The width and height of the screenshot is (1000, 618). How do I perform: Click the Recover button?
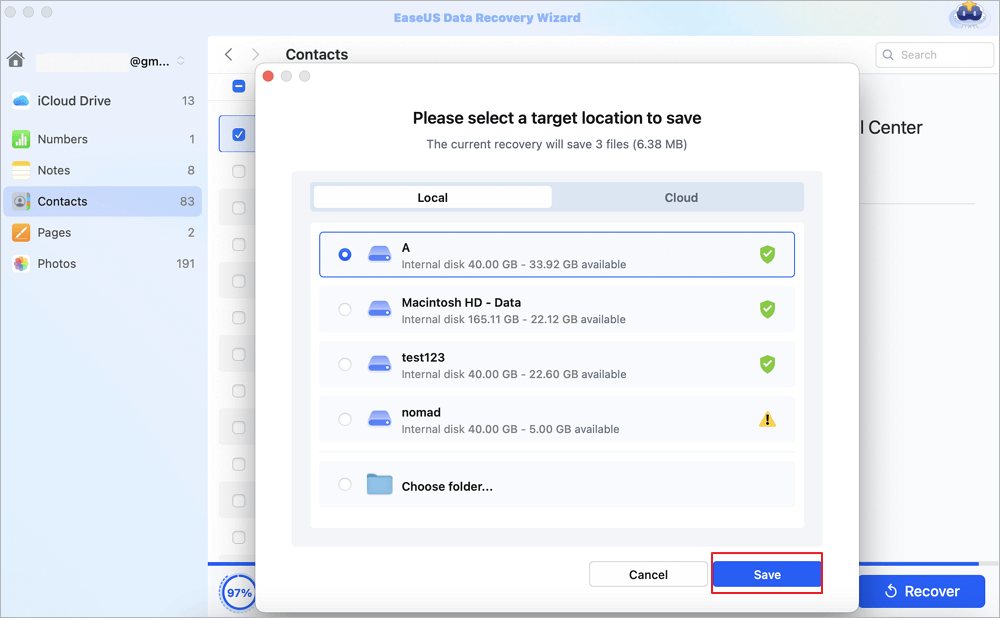coord(922,591)
